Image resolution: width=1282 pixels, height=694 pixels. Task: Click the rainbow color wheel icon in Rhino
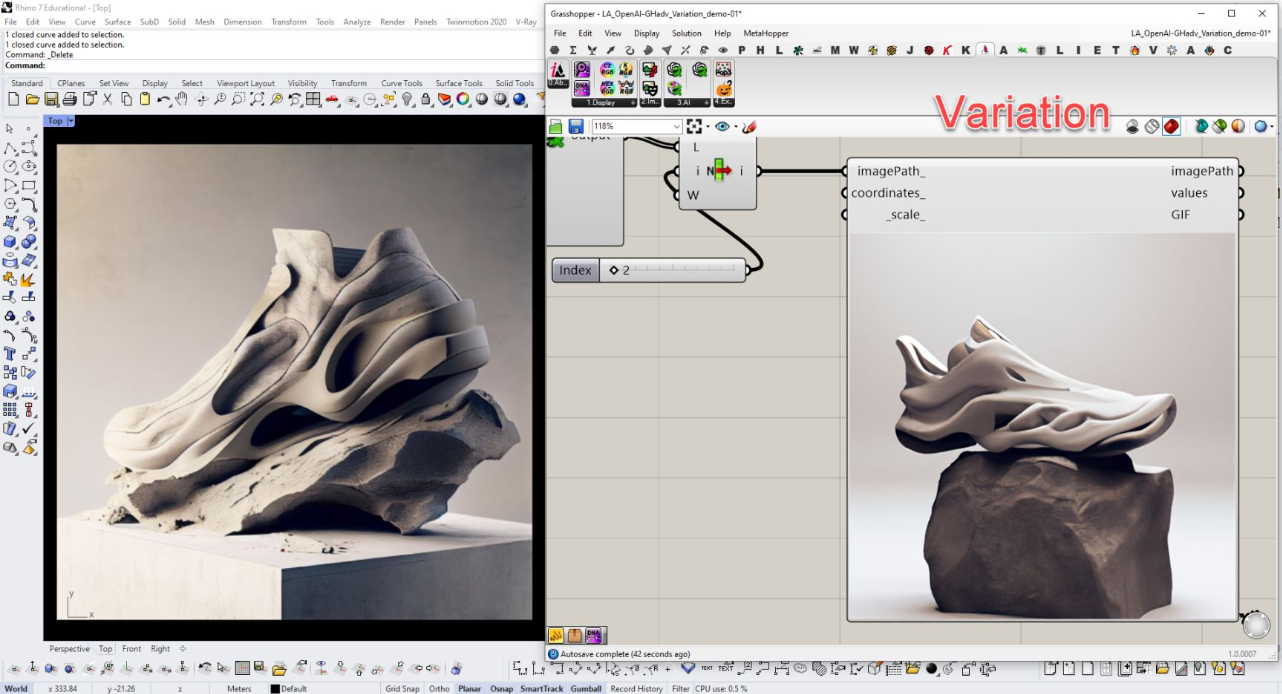point(463,100)
